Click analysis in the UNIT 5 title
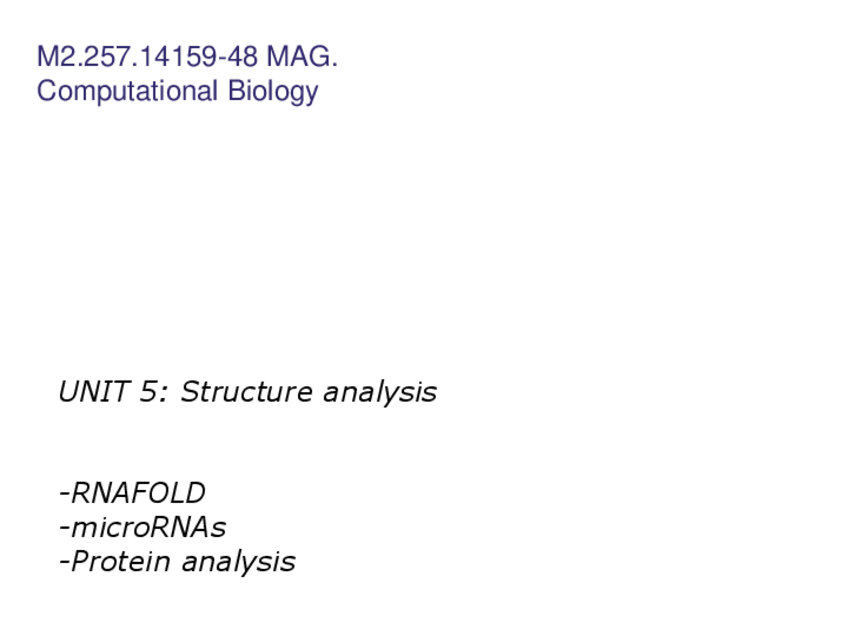The width and height of the screenshot is (848, 636). (x=379, y=391)
